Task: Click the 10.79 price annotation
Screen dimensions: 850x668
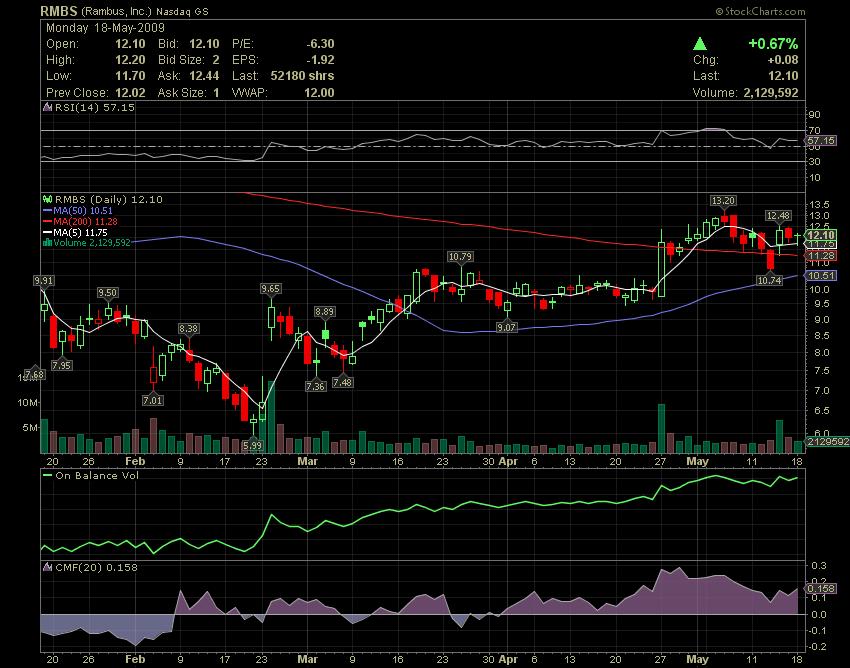Action: 460,256
